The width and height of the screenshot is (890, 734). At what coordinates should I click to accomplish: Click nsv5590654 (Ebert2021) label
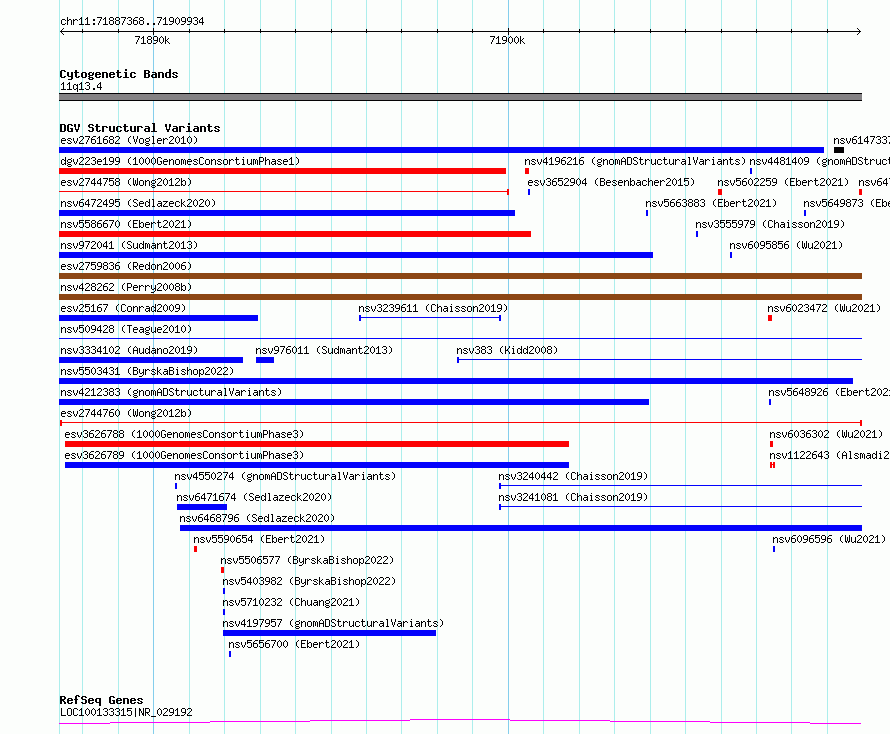click(259, 539)
